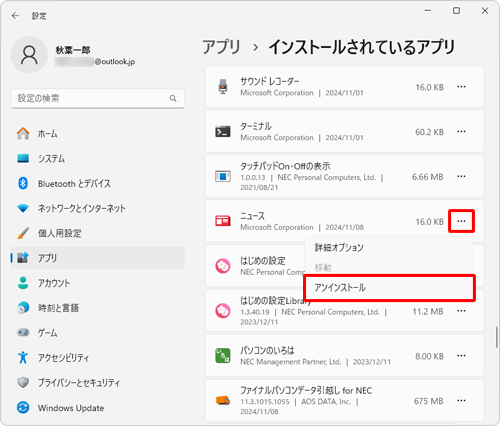This screenshot has width=500, height=426.
Task: Choose 詳細オプション from the context menu
Action: coord(389,248)
